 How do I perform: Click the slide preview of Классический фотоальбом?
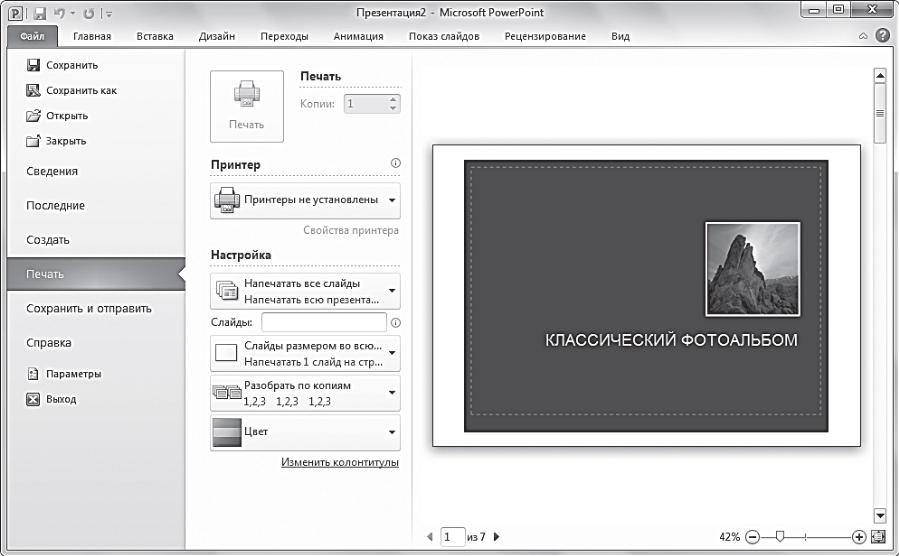[x=646, y=296]
